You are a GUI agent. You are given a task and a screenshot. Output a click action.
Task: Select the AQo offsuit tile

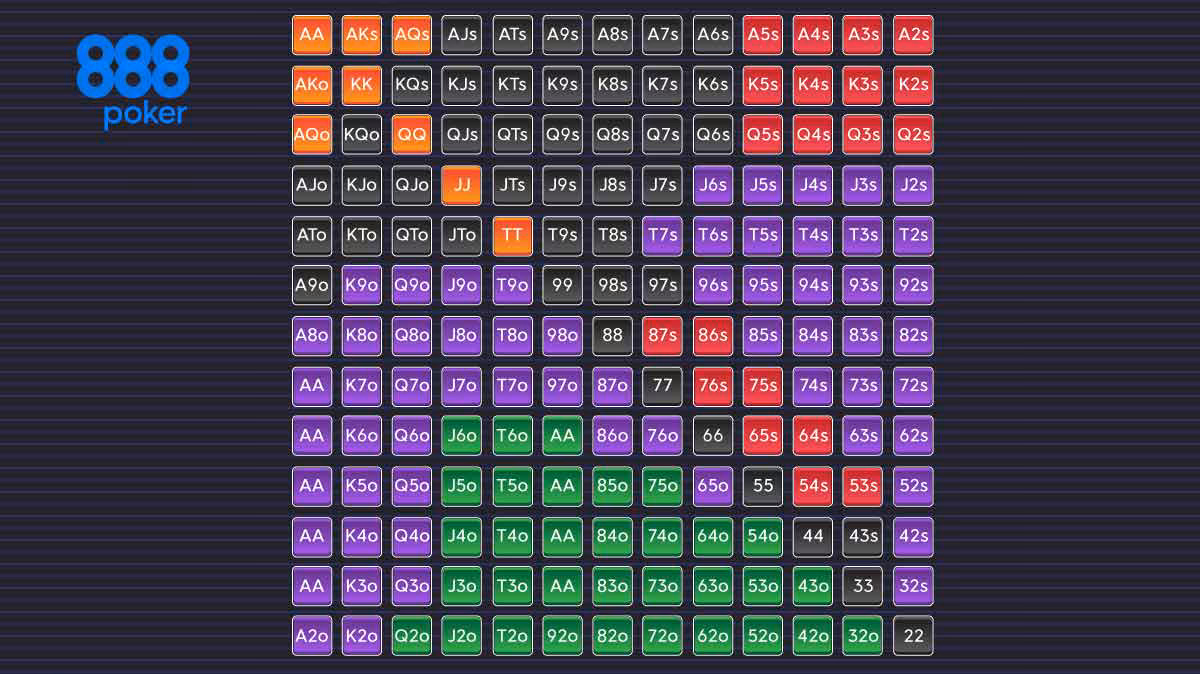click(x=312, y=135)
